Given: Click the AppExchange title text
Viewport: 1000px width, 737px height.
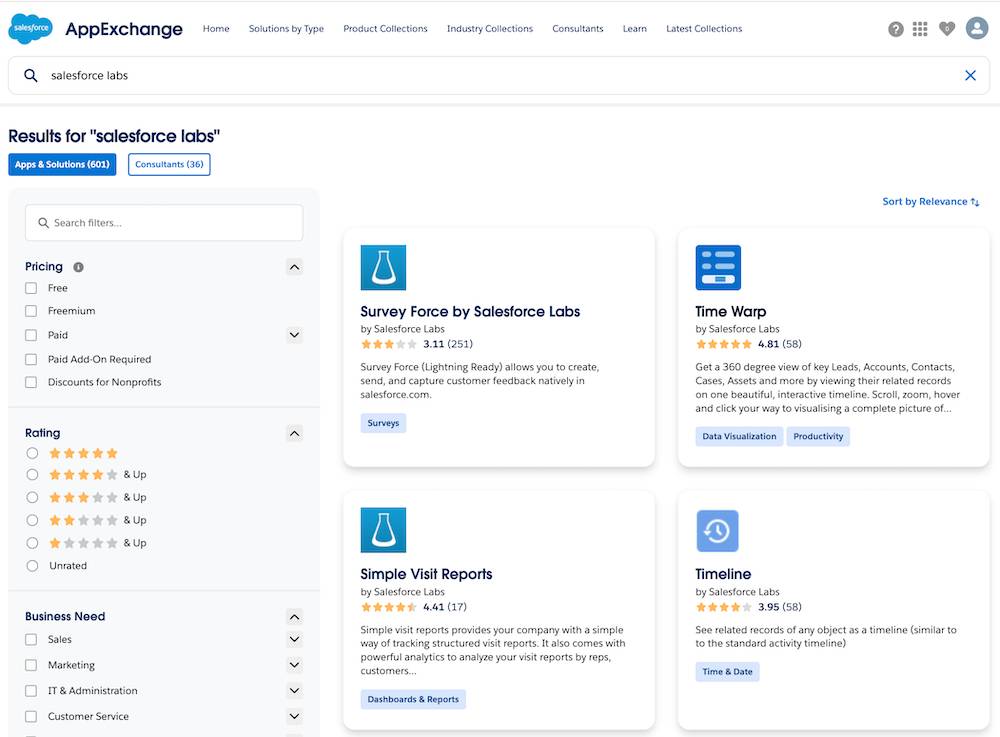Looking at the screenshot, I should (x=124, y=29).
